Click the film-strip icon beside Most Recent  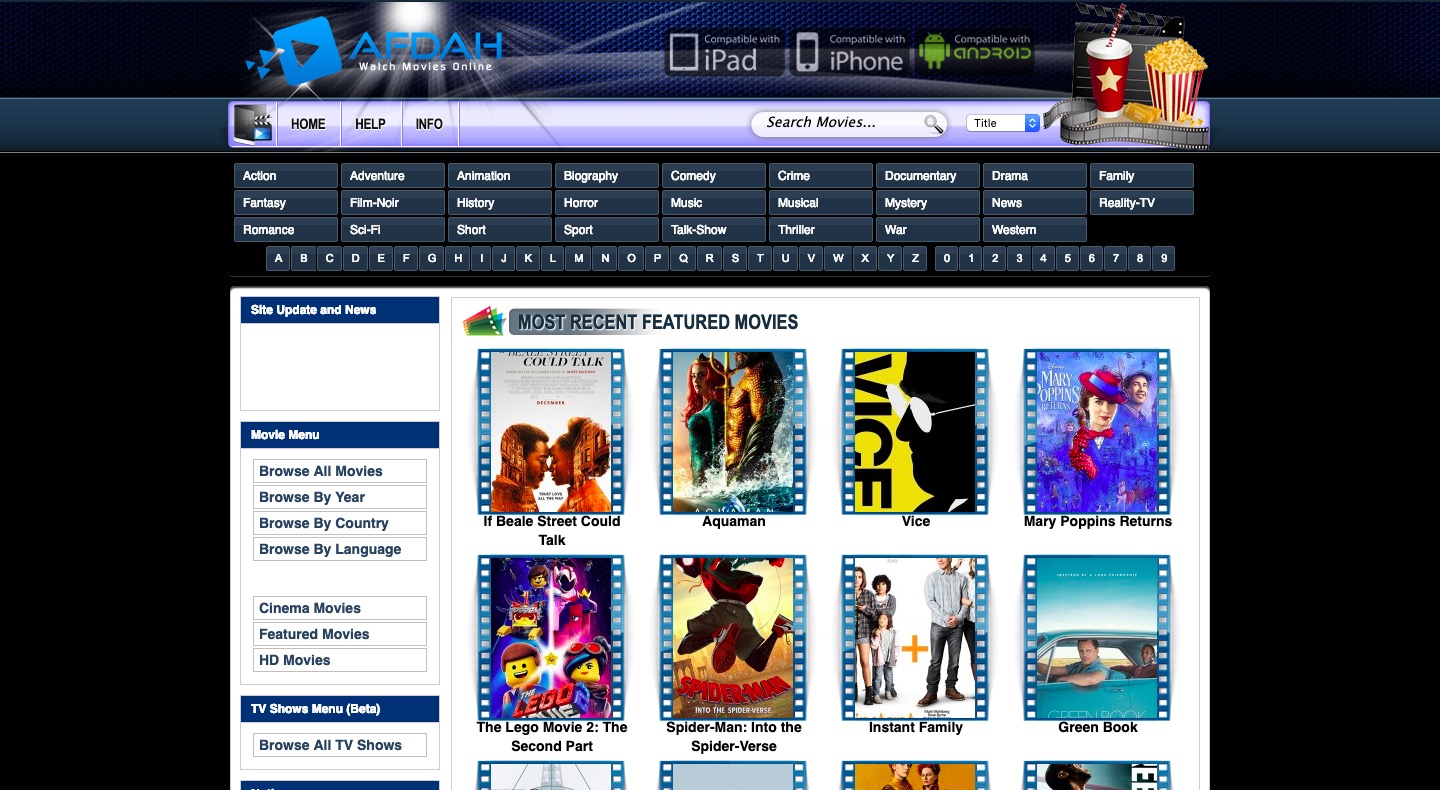pos(484,322)
